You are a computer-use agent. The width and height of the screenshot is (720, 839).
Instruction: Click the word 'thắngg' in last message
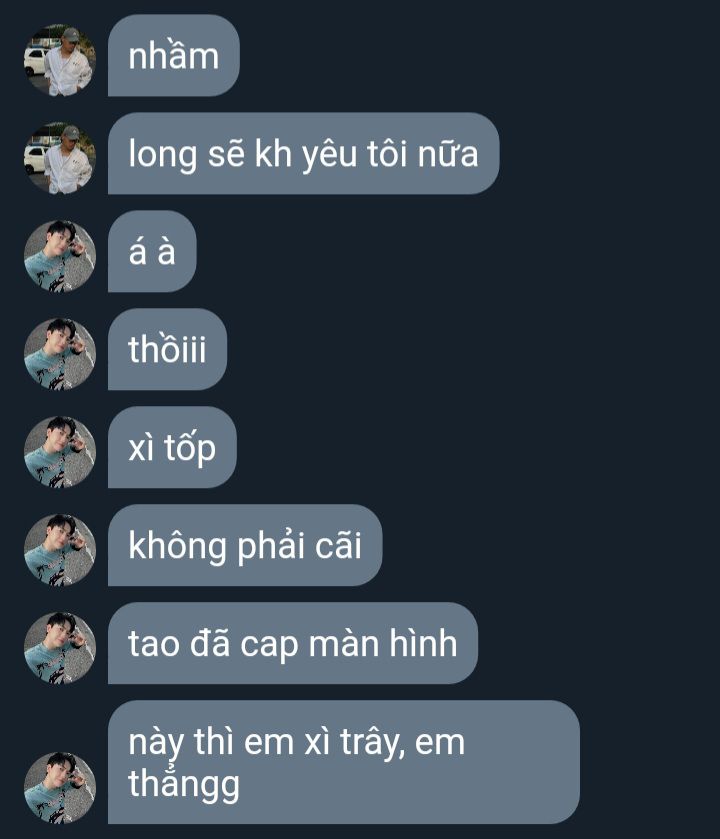coord(183,784)
